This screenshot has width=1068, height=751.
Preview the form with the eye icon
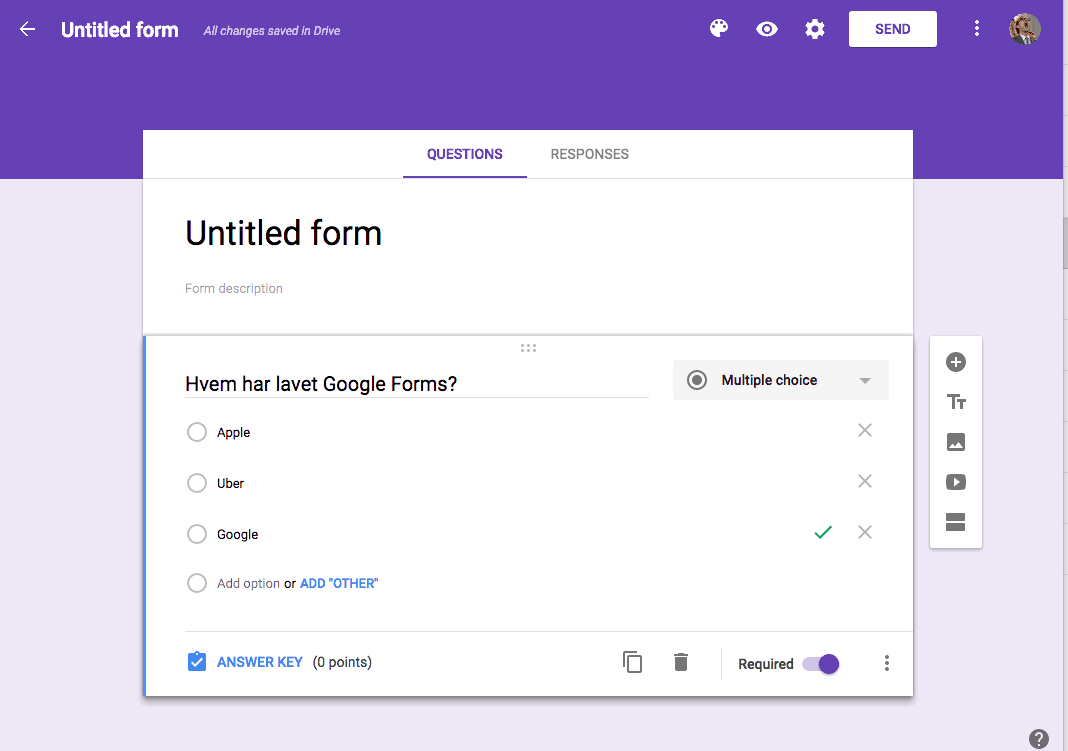(x=767, y=29)
